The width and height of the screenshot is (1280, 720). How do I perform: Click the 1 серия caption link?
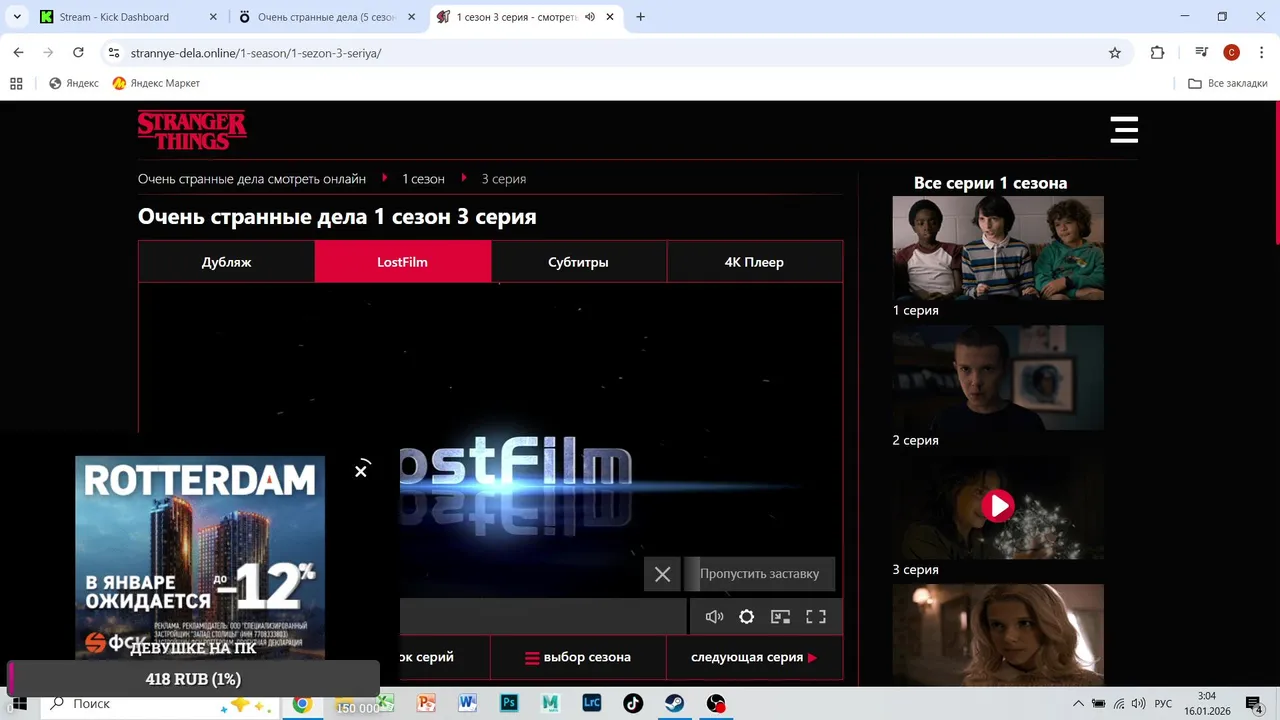point(915,310)
